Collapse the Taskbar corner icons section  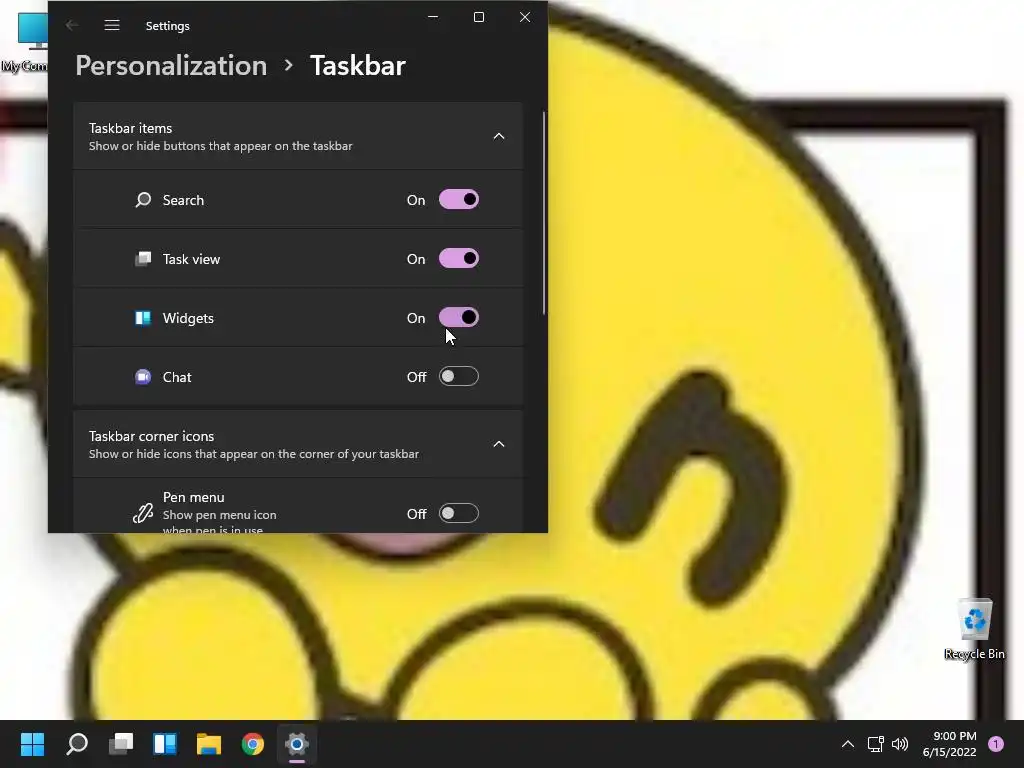pos(499,444)
